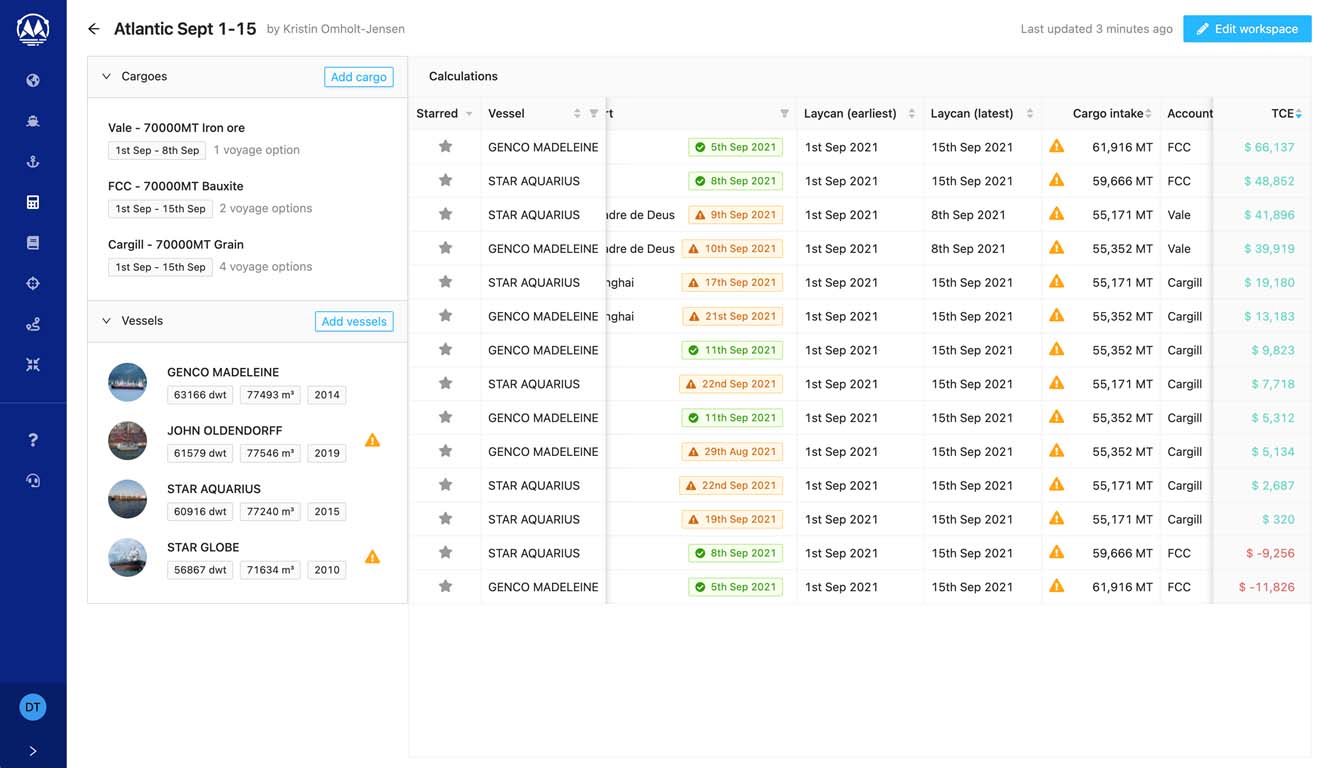Viewport: 1327px width, 768px height.
Task: Star the STAR AQUARIUS $48,852 row
Action: click(446, 181)
